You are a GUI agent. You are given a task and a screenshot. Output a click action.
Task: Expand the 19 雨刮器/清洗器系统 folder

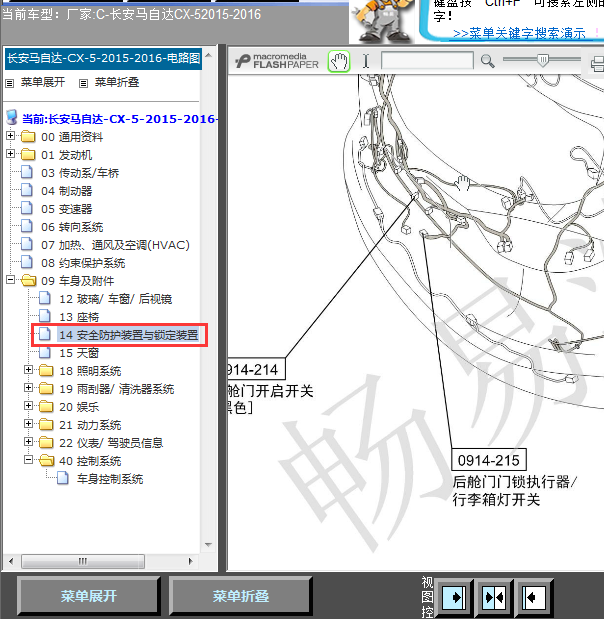click(28, 388)
